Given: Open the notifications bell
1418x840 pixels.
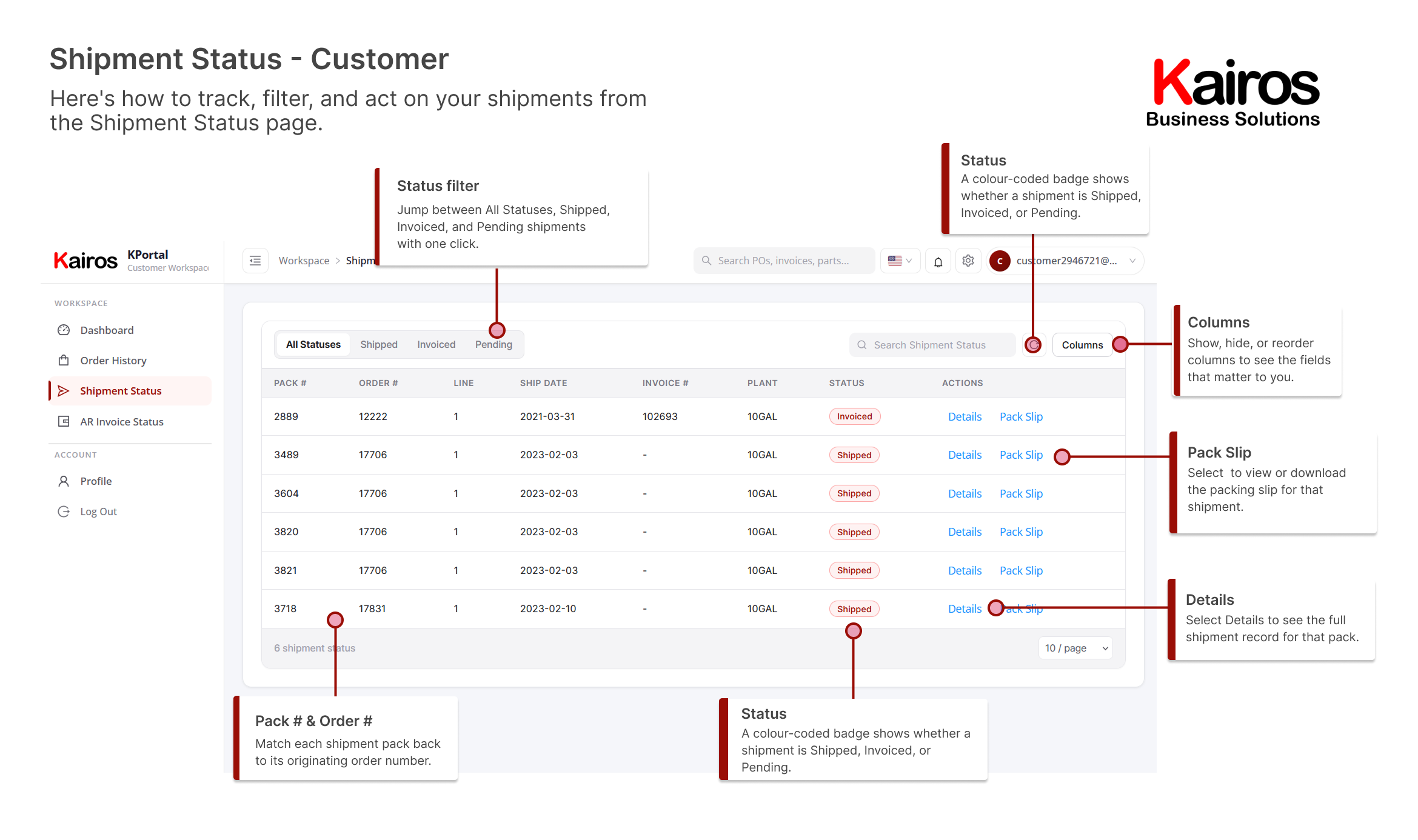Looking at the screenshot, I should (x=938, y=261).
